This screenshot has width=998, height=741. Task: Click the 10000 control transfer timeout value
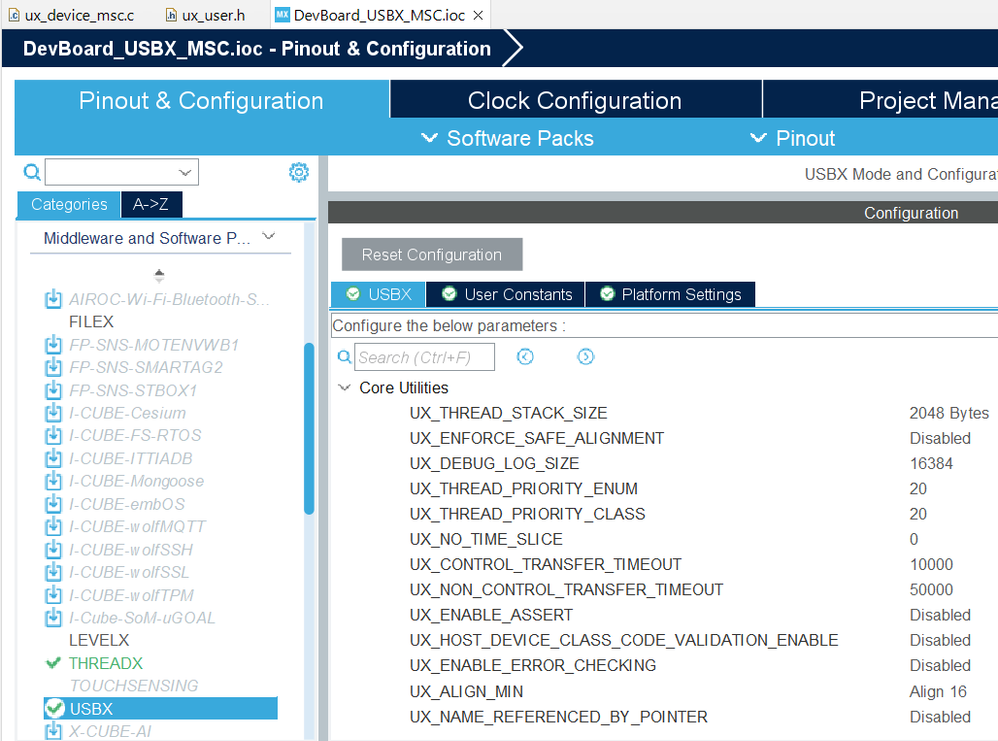click(x=931, y=564)
